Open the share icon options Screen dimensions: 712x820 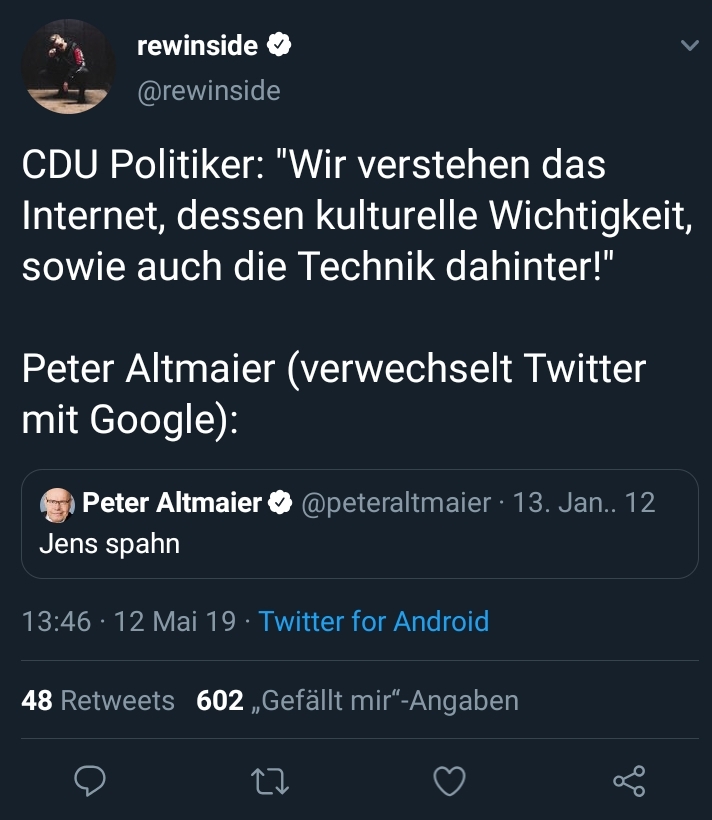pos(629,780)
